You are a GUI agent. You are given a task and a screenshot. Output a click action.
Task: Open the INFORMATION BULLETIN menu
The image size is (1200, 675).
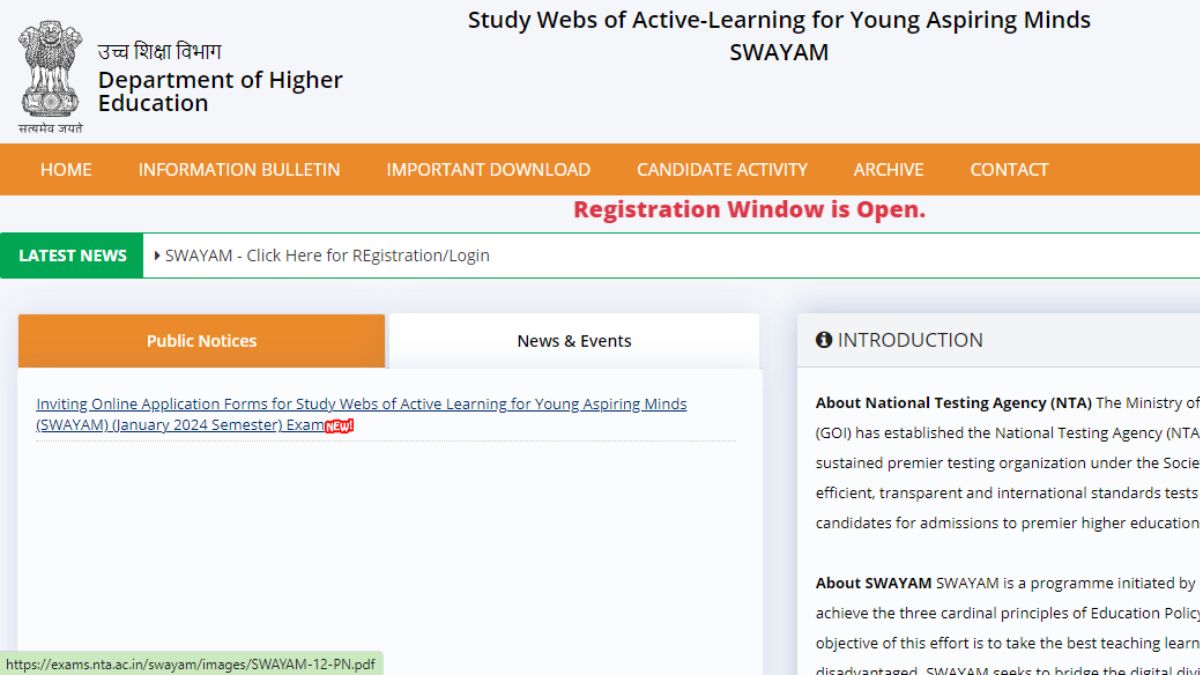(239, 170)
